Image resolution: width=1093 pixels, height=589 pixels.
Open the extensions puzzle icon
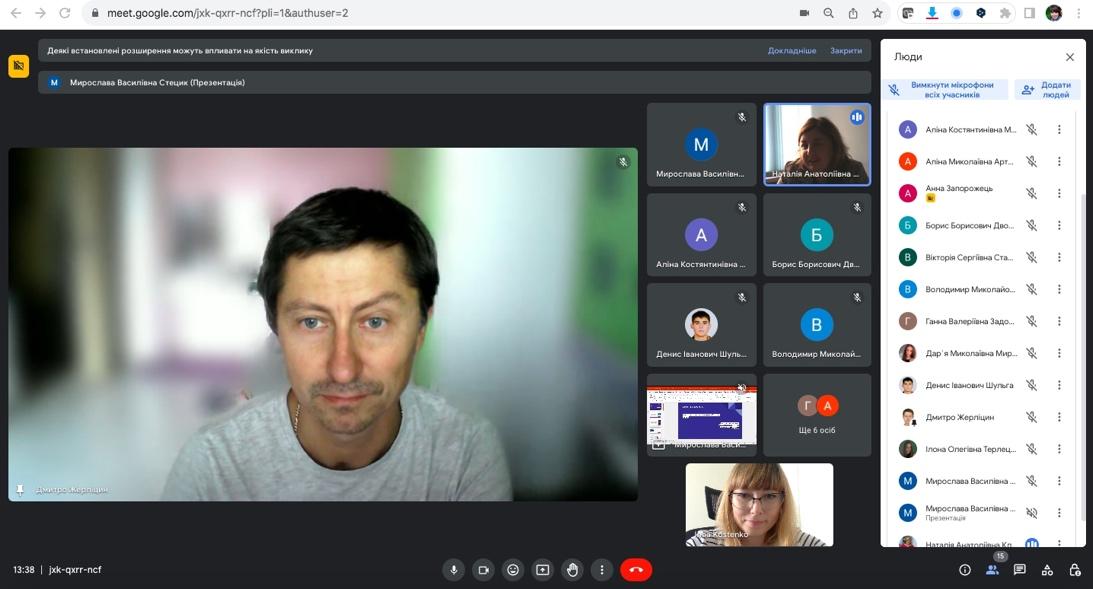click(1005, 13)
